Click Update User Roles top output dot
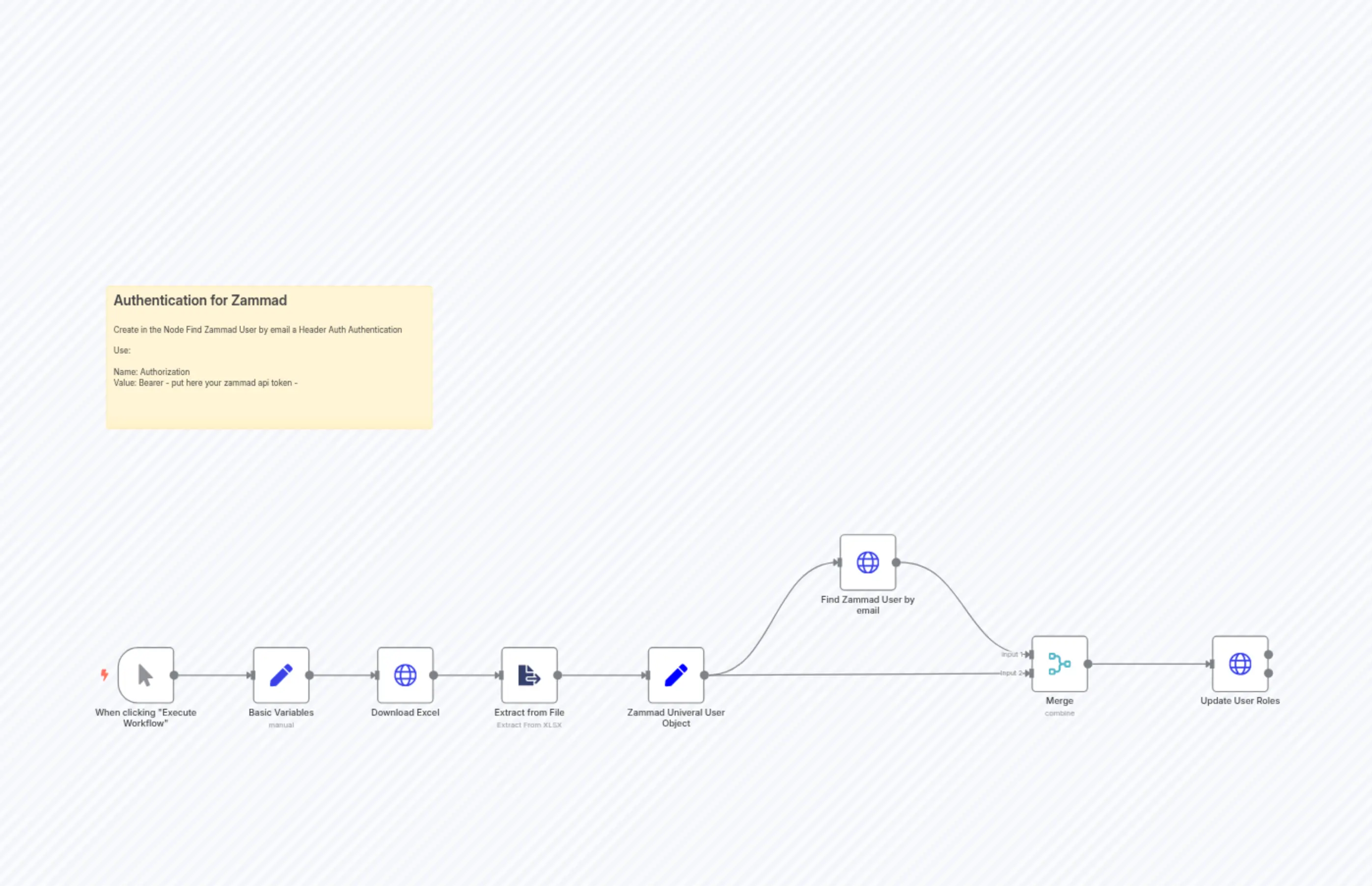Viewport: 1372px width, 886px height. (x=1268, y=654)
